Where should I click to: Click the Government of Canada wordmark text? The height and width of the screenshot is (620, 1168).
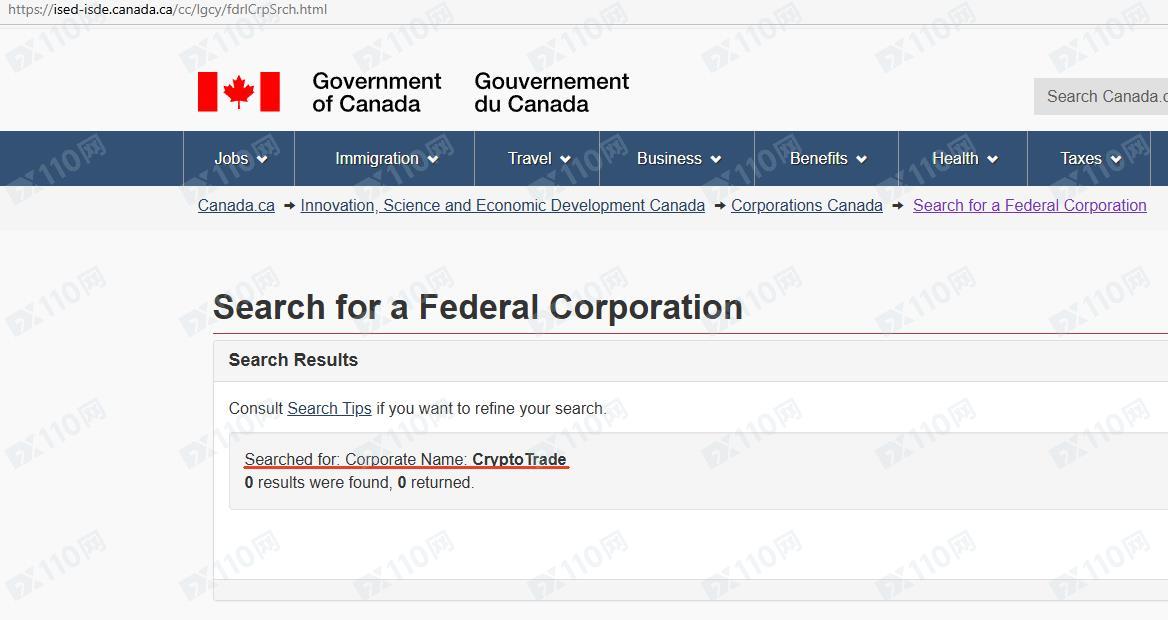tap(377, 92)
